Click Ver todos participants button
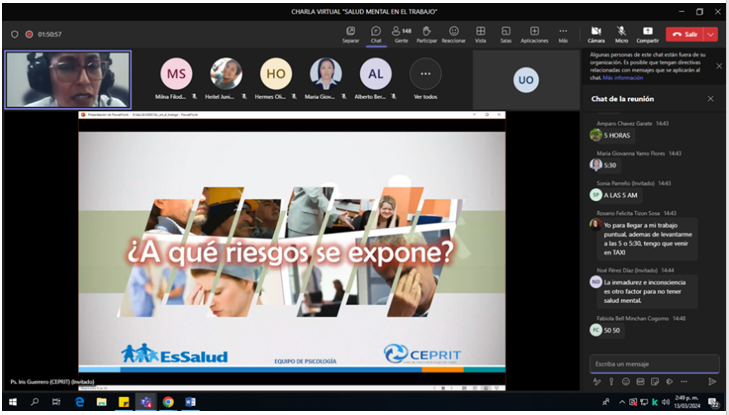This screenshot has width=729, height=415. (425, 79)
